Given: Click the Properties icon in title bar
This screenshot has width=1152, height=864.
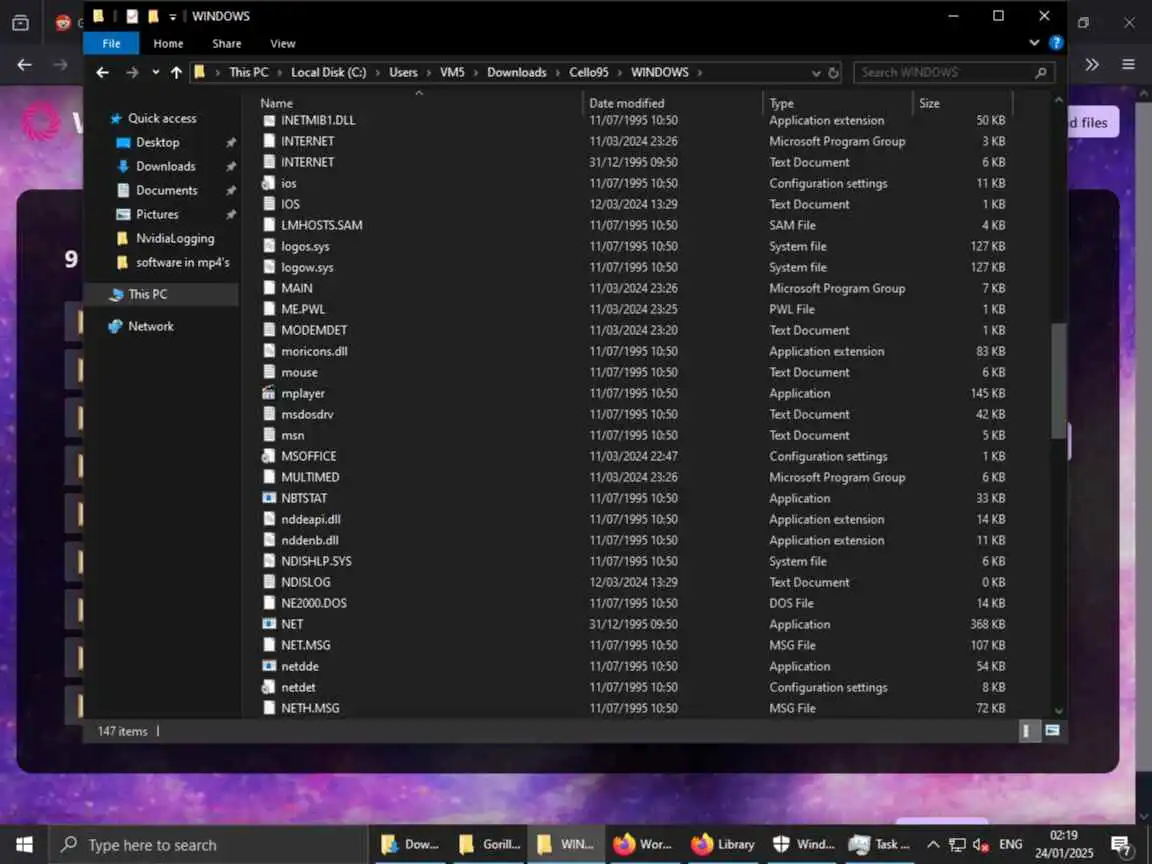Looking at the screenshot, I should click(132, 16).
